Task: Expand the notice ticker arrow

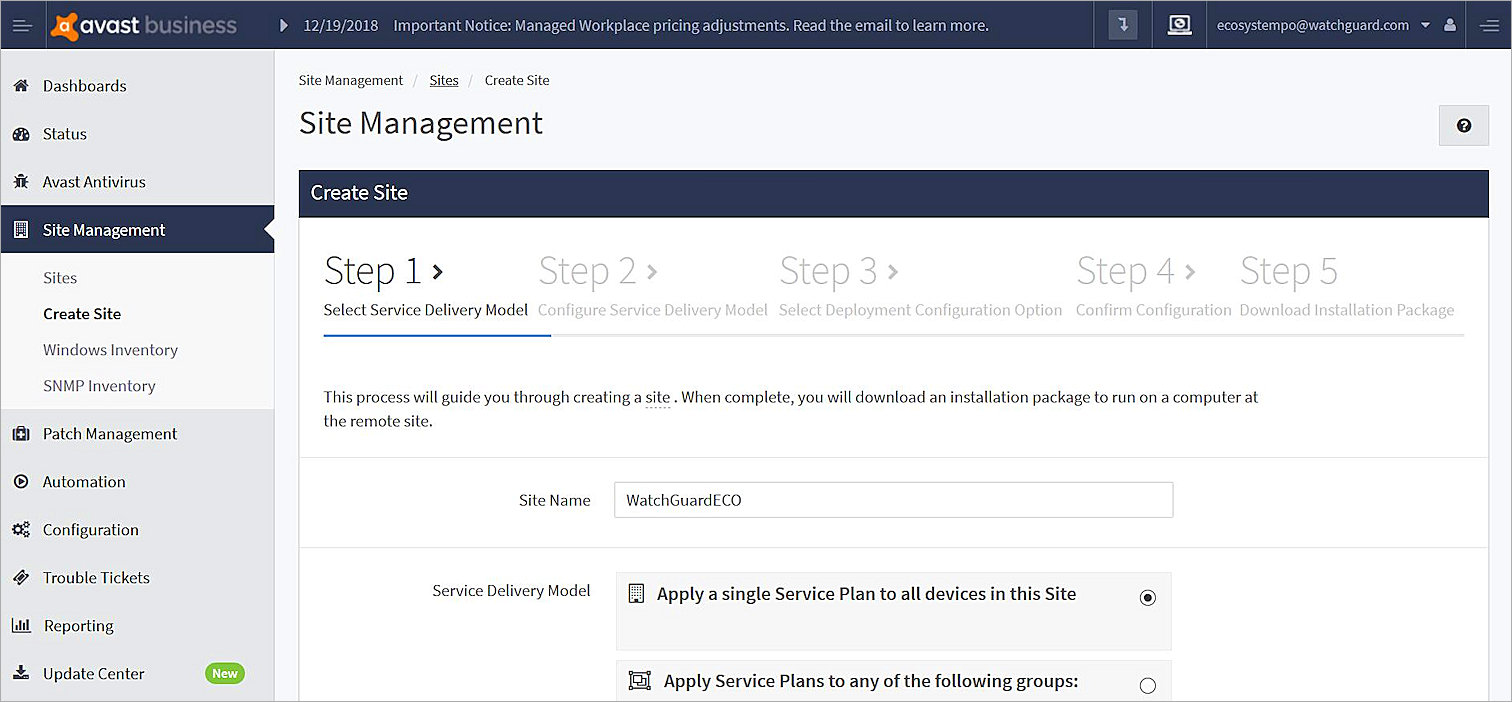Action: pos(284,26)
